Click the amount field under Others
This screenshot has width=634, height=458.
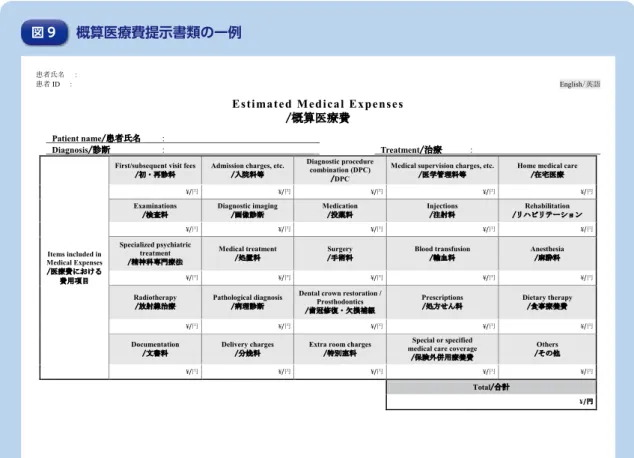(x=547, y=371)
